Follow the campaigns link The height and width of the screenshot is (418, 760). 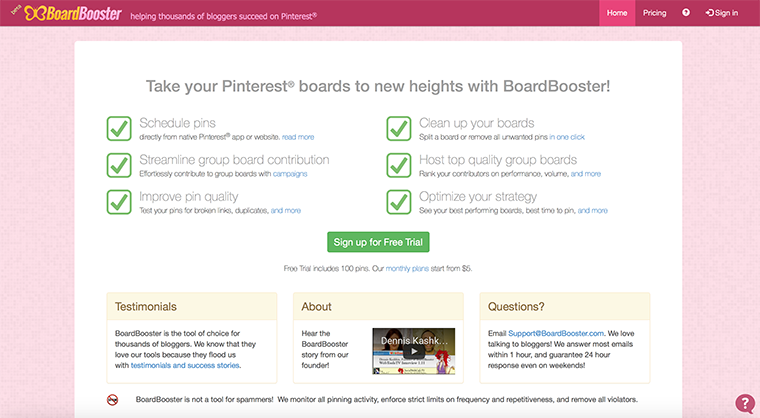[x=290, y=174]
